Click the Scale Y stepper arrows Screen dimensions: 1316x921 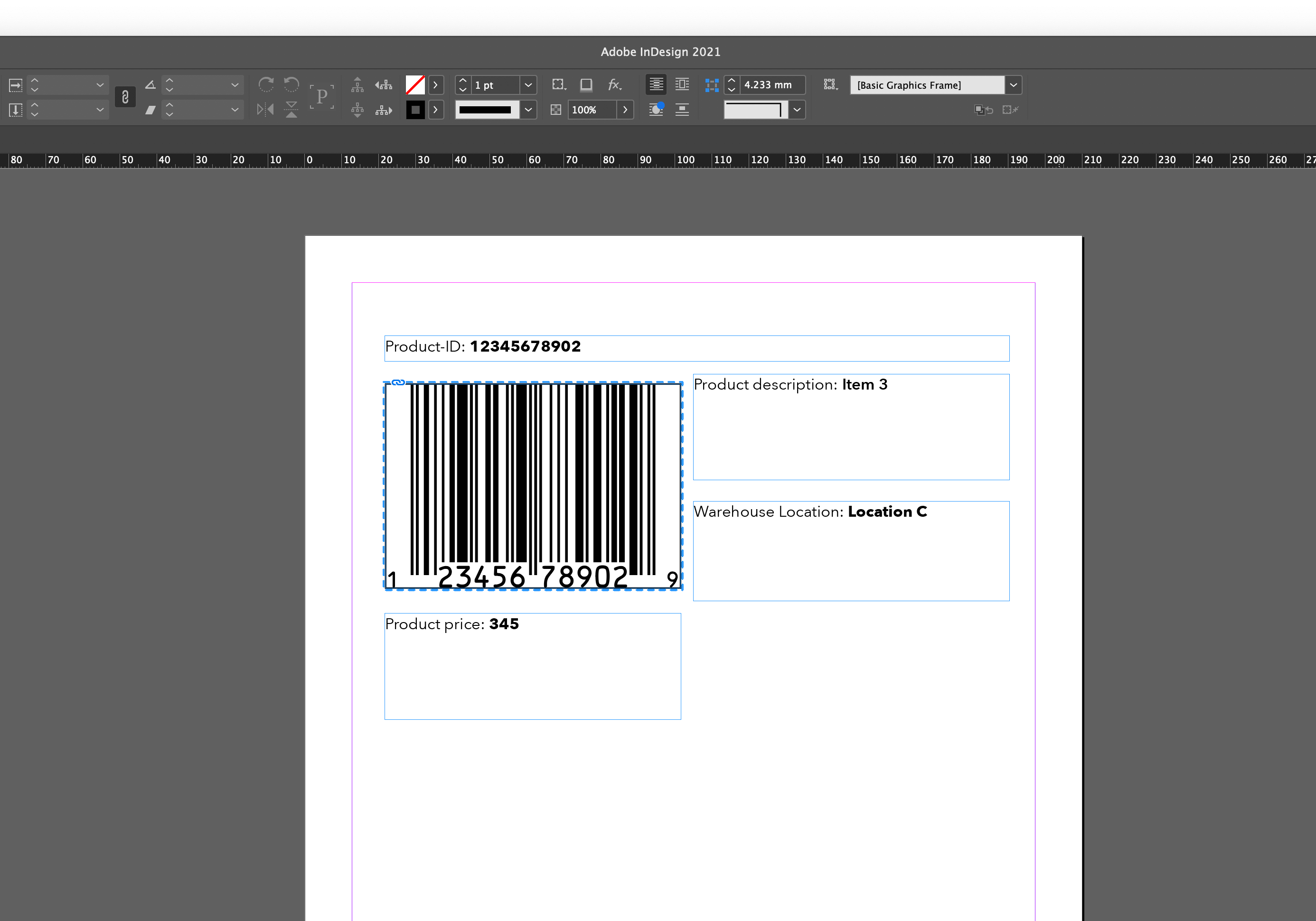(34, 110)
